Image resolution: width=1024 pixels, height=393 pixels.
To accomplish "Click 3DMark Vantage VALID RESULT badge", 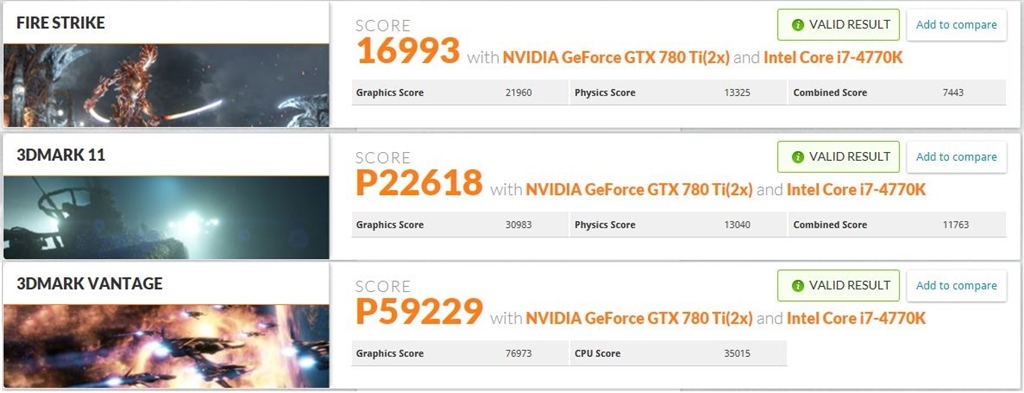I will 839,286.
